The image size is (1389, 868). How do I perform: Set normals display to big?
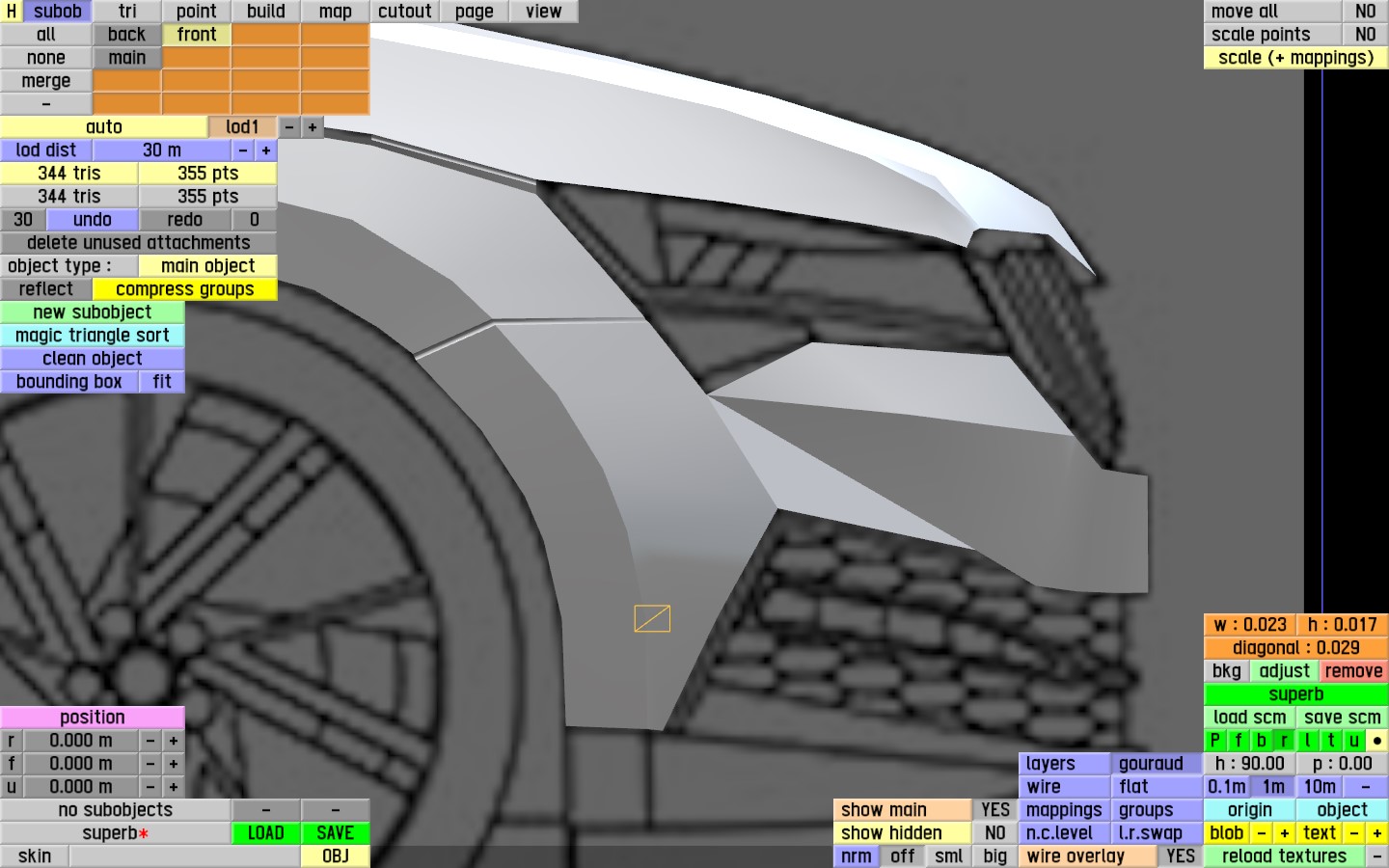tap(995, 856)
